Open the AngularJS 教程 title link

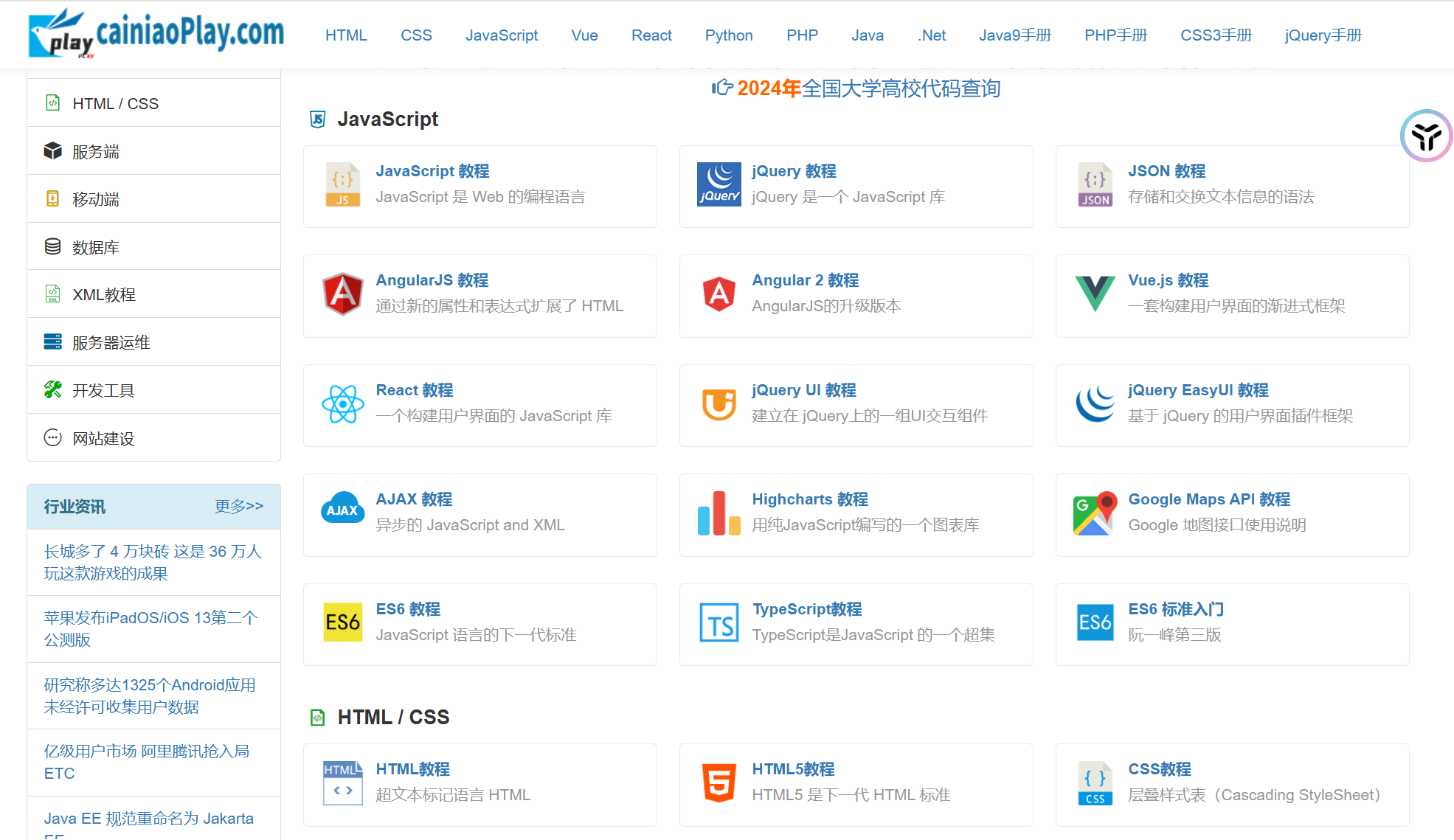pos(432,280)
